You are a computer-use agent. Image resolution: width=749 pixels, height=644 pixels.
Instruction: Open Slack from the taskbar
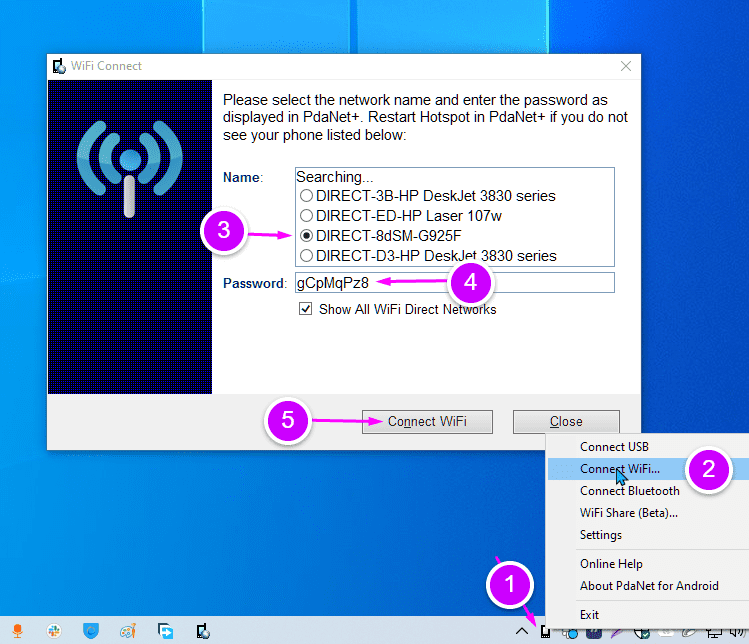tap(54, 631)
